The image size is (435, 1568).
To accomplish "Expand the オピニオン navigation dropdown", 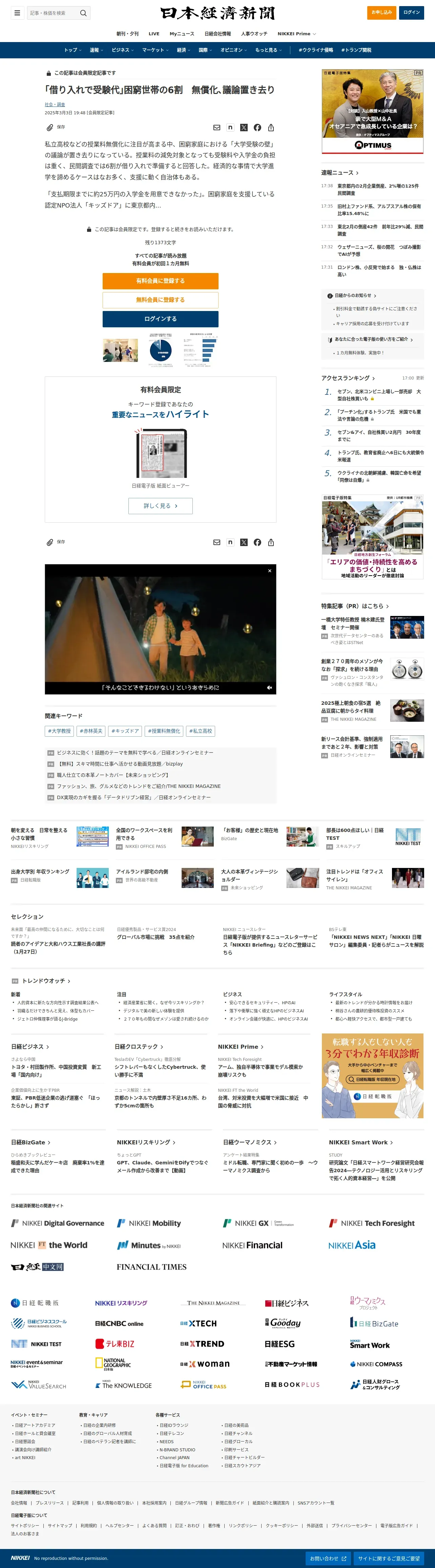I will click(233, 50).
